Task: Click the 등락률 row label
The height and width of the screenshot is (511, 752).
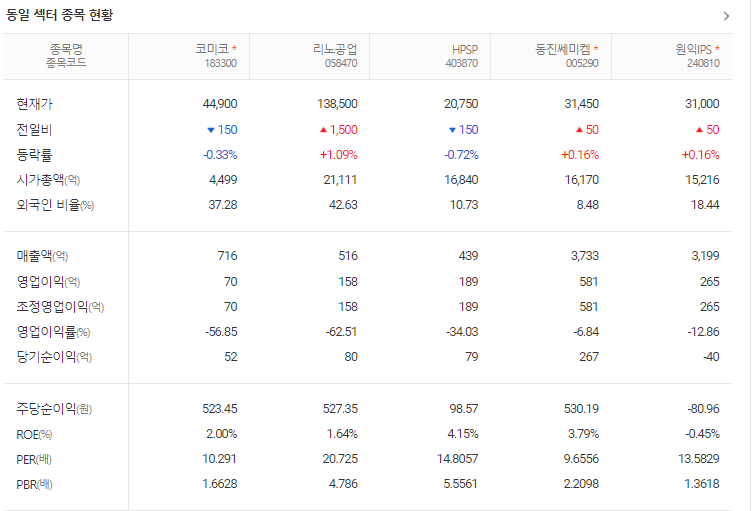Action: coord(34,155)
